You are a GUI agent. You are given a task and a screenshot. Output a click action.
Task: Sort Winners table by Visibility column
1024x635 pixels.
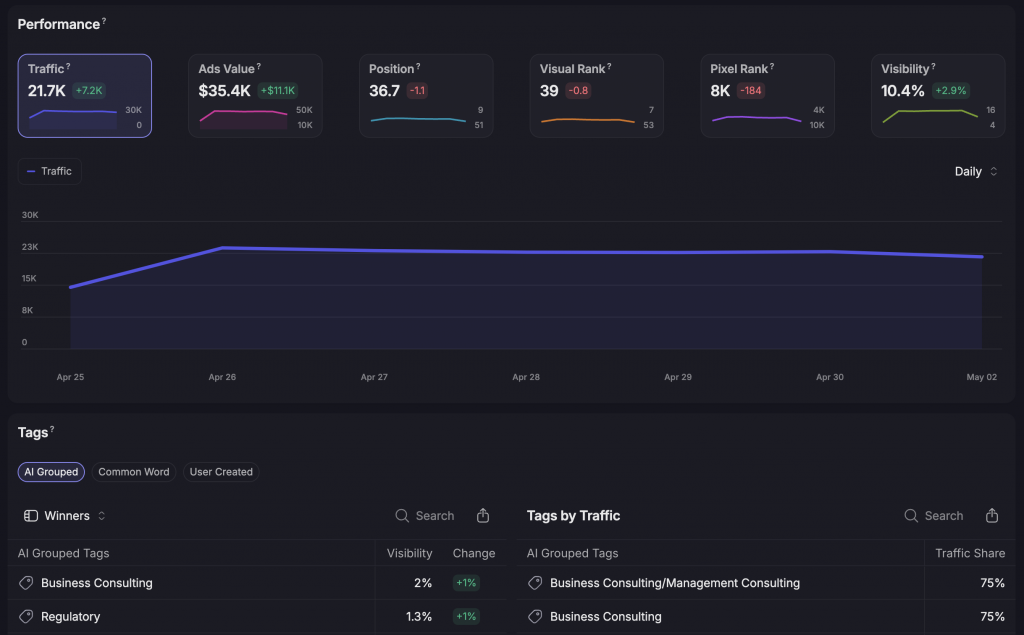pos(409,553)
